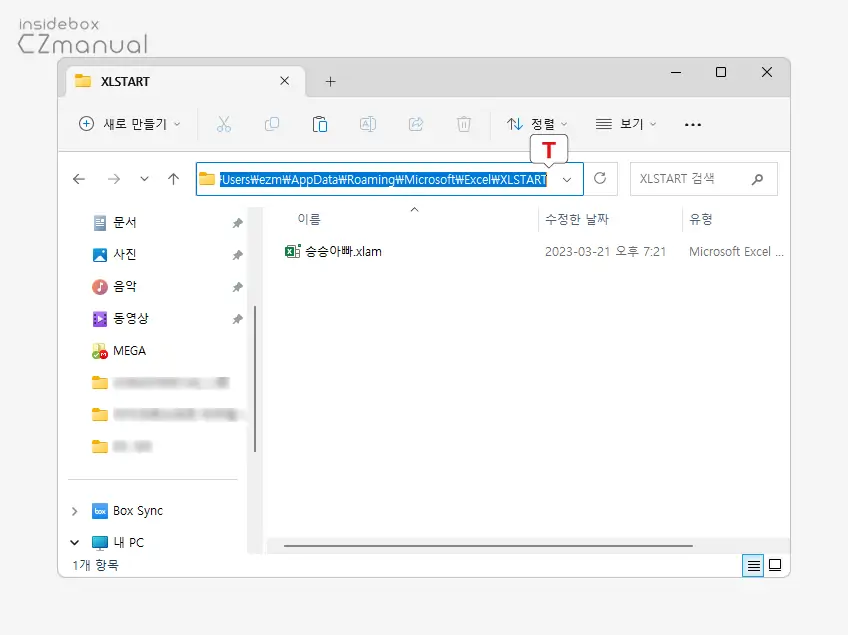The image size is (848, 635).
Task: Click the 새로 만들기 button
Action: click(127, 124)
